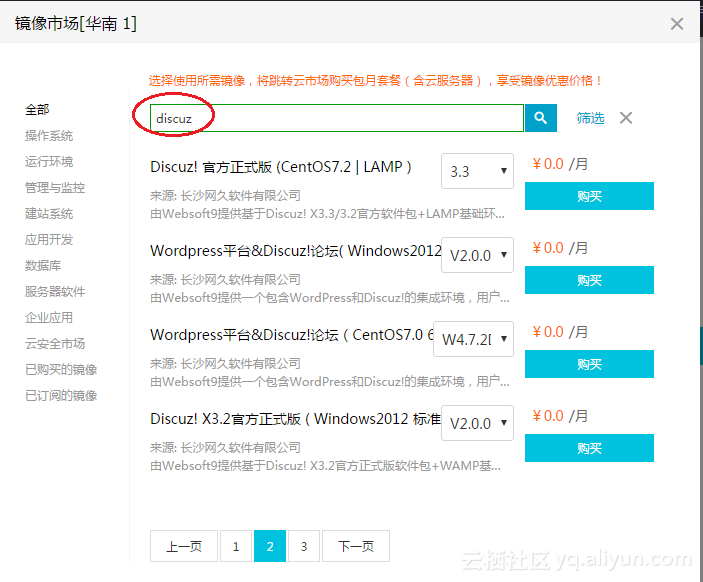Close the 镜像市场 dialog
The image size is (703, 582).
pyautogui.click(x=677, y=24)
